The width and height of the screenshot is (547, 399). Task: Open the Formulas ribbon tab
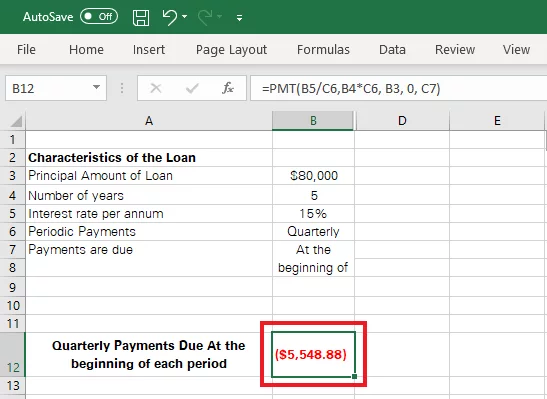323,50
